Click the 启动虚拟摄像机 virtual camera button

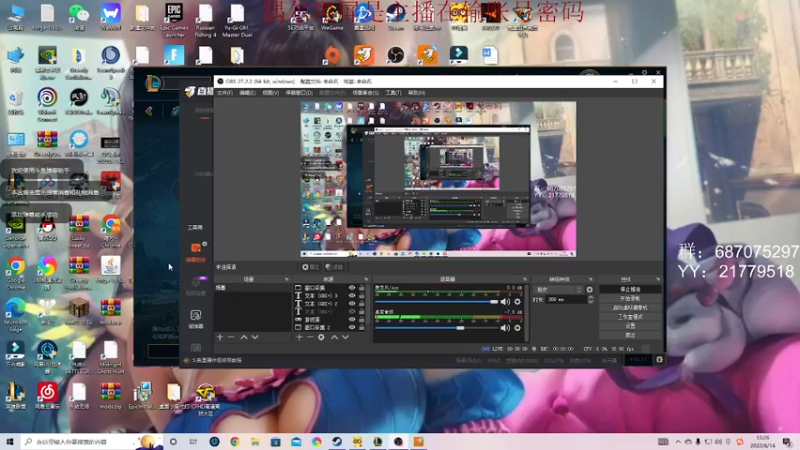click(630, 308)
